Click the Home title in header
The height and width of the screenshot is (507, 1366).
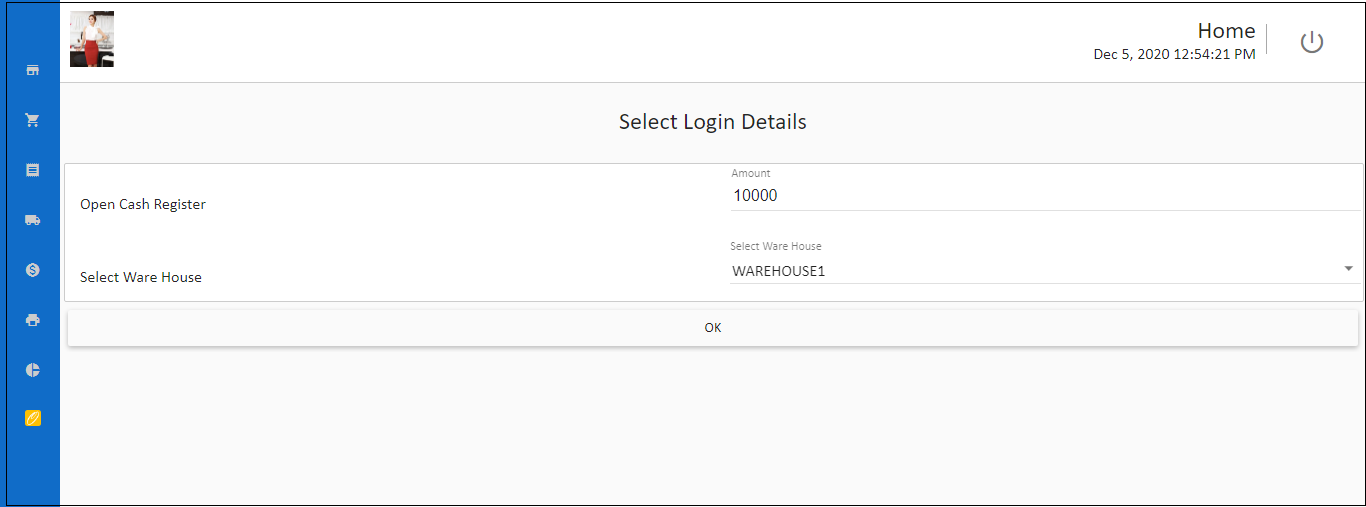point(1226,31)
